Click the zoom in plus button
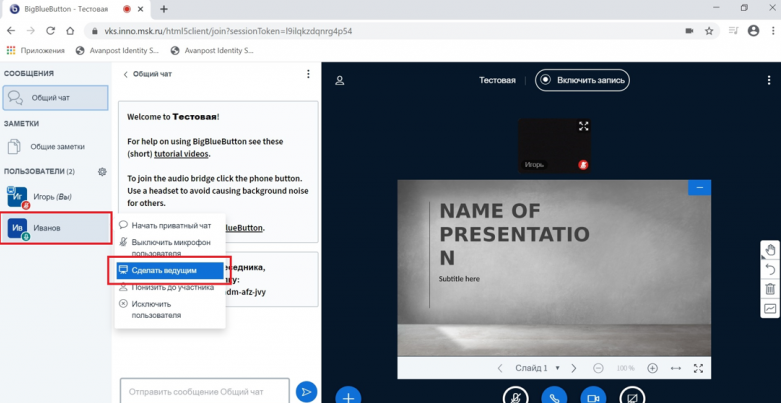Viewport: 781px width, 403px height. 652,368
